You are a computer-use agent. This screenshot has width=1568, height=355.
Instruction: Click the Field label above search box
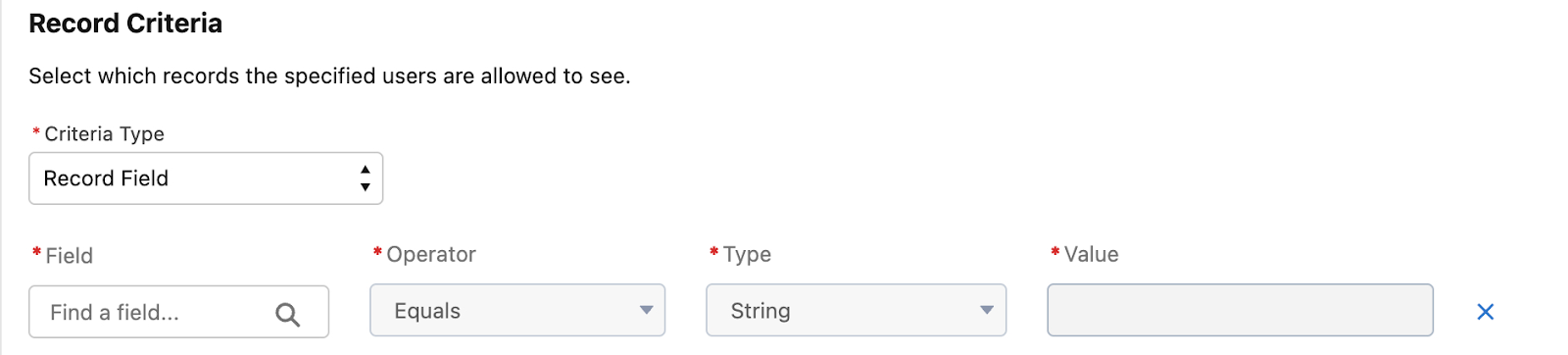tap(69, 256)
